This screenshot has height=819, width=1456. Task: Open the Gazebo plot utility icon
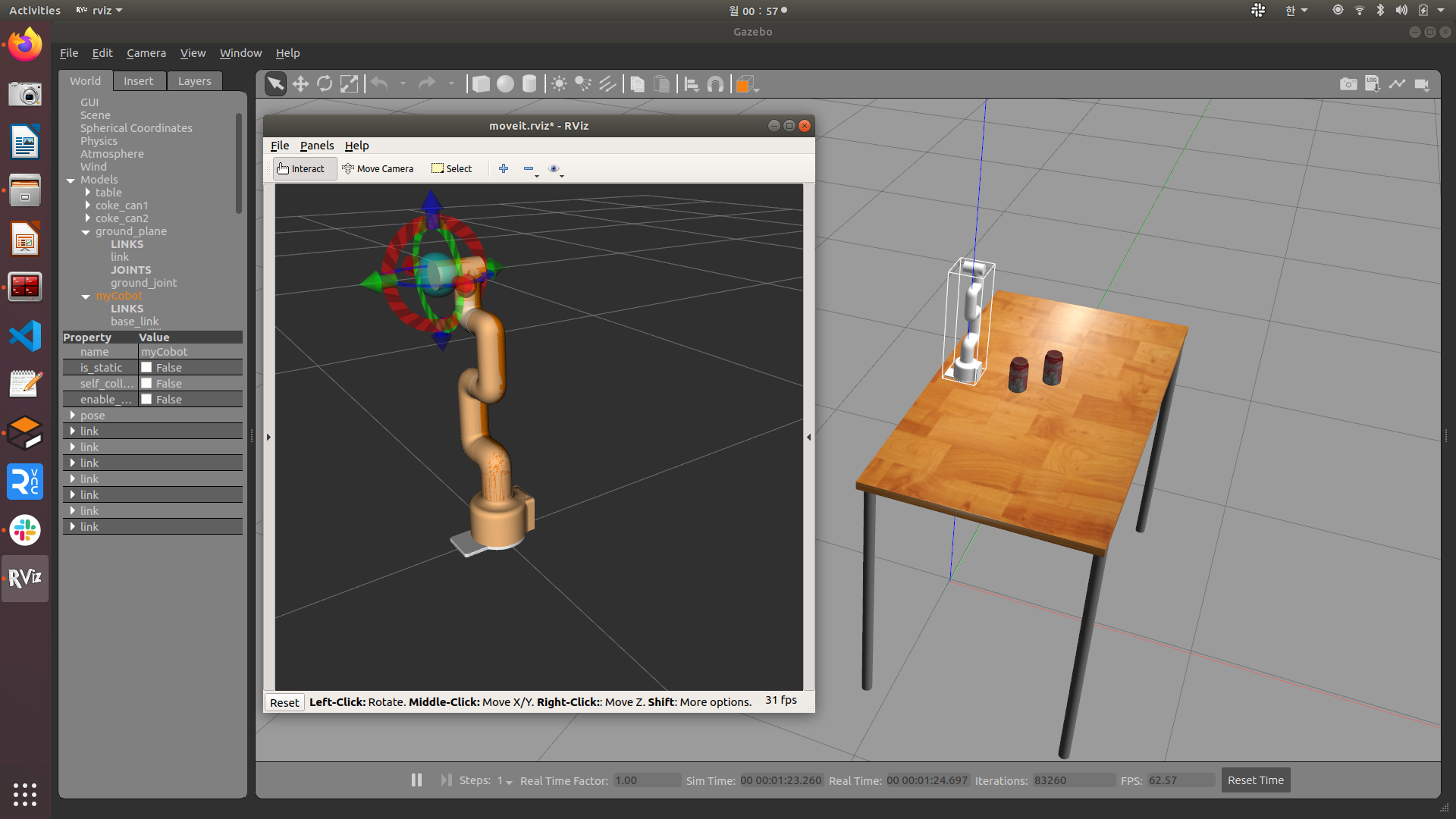pos(1397,83)
